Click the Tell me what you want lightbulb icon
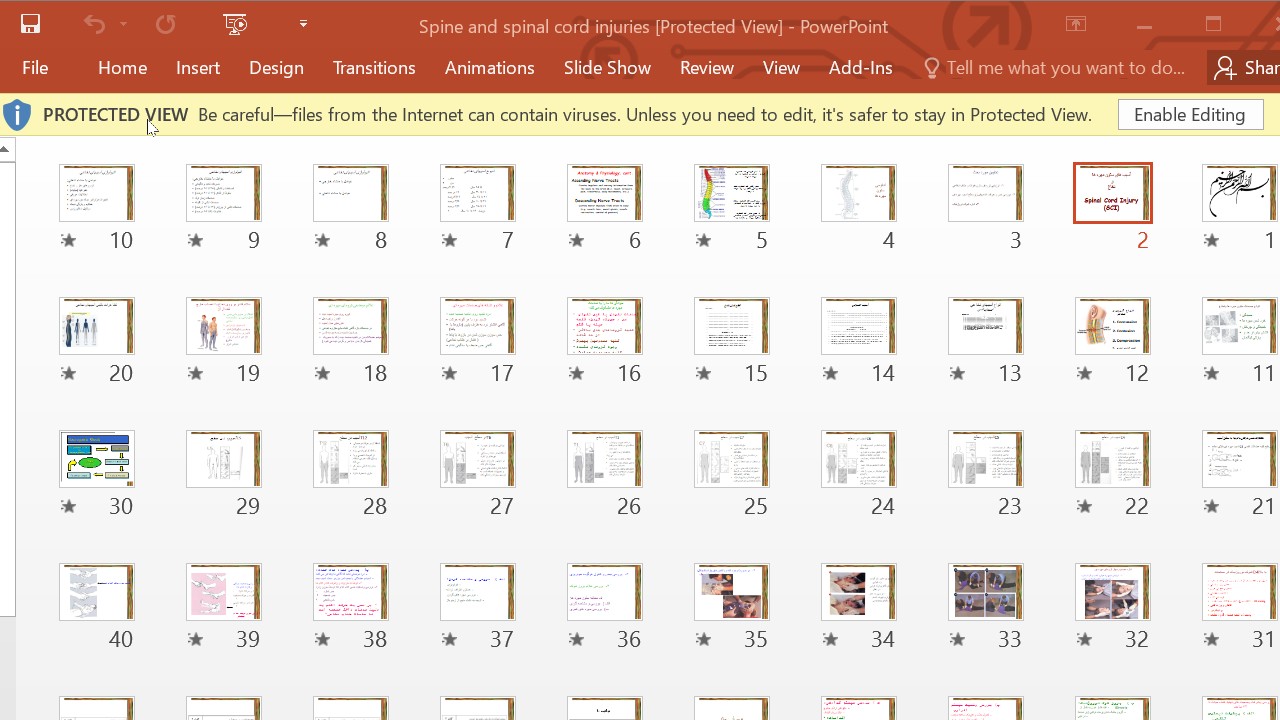This screenshot has width=1280, height=720. pos(932,68)
